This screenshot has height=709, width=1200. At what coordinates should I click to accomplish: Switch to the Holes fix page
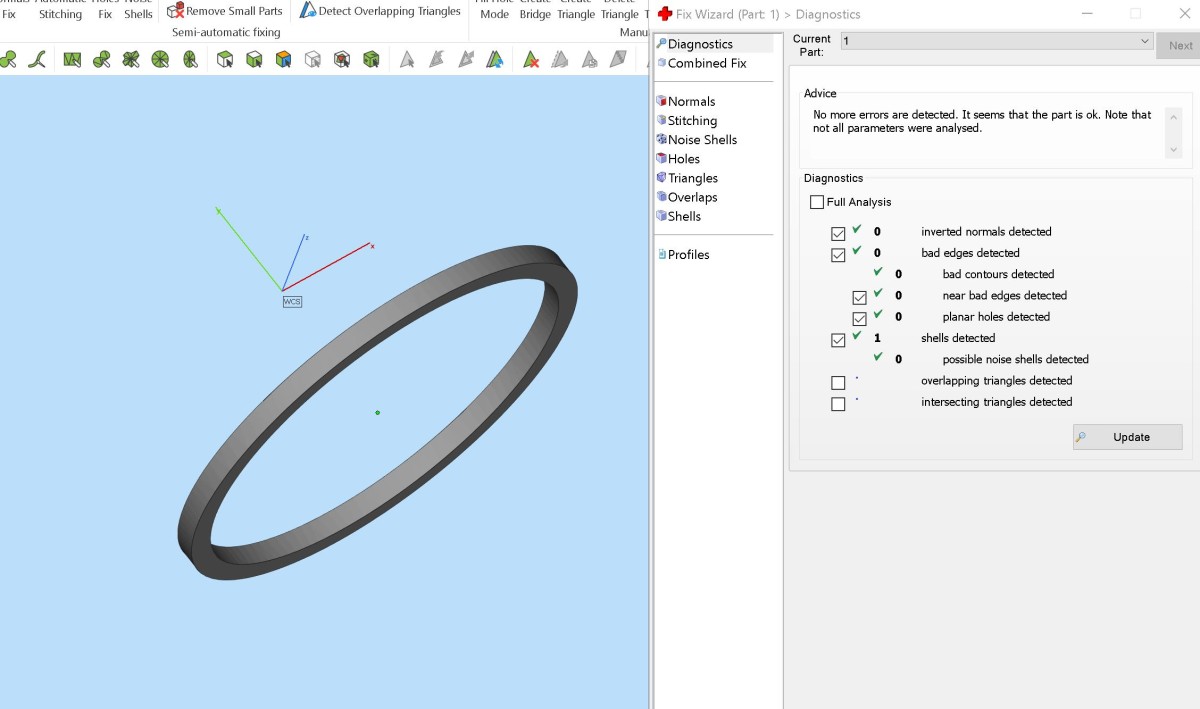coord(683,159)
